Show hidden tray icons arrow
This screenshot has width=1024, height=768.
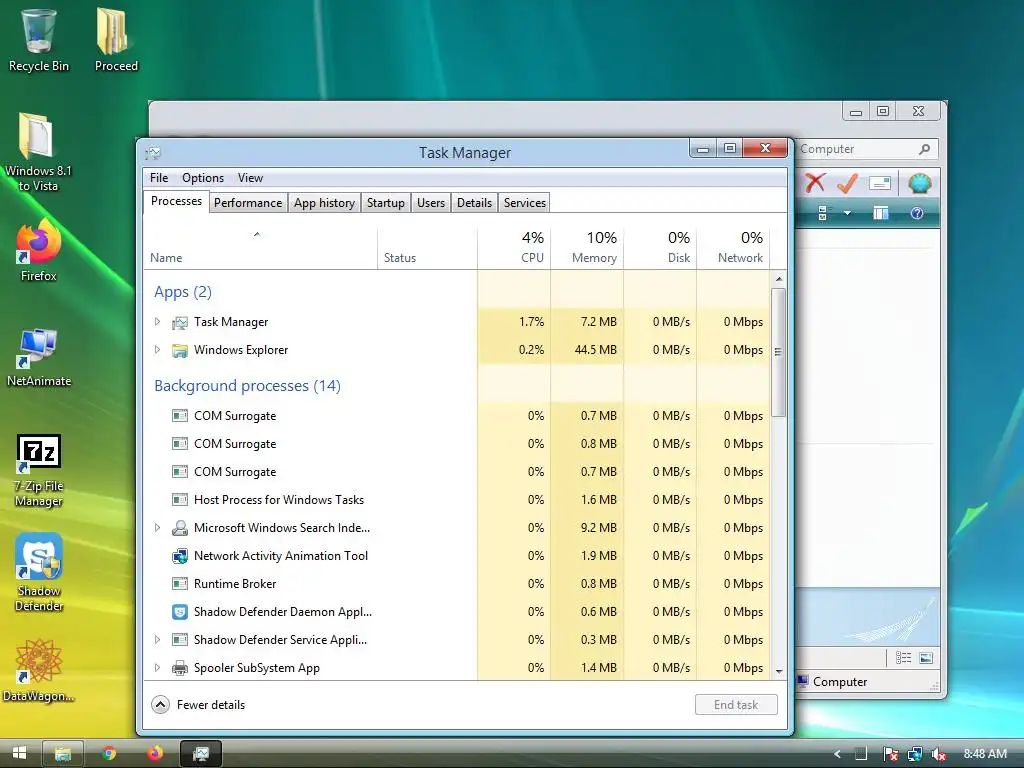point(837,754)
